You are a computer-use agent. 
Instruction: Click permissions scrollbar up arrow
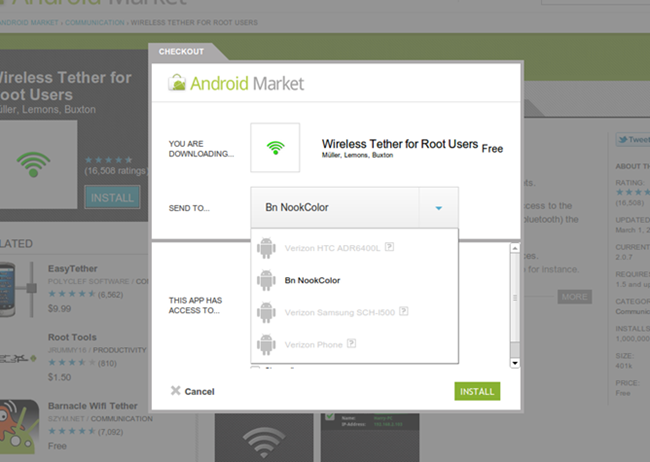tap(515, 248)
